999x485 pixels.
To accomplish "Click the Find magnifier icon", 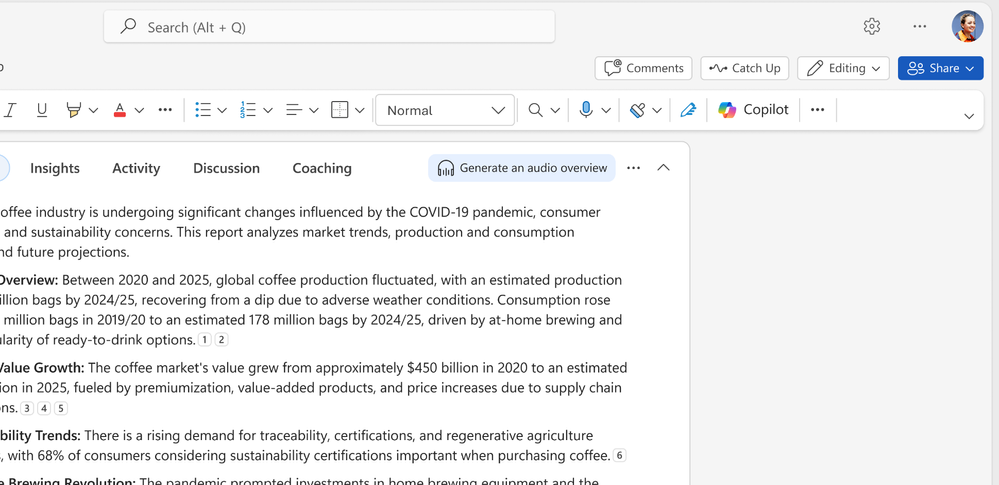I will pos(536,110).
